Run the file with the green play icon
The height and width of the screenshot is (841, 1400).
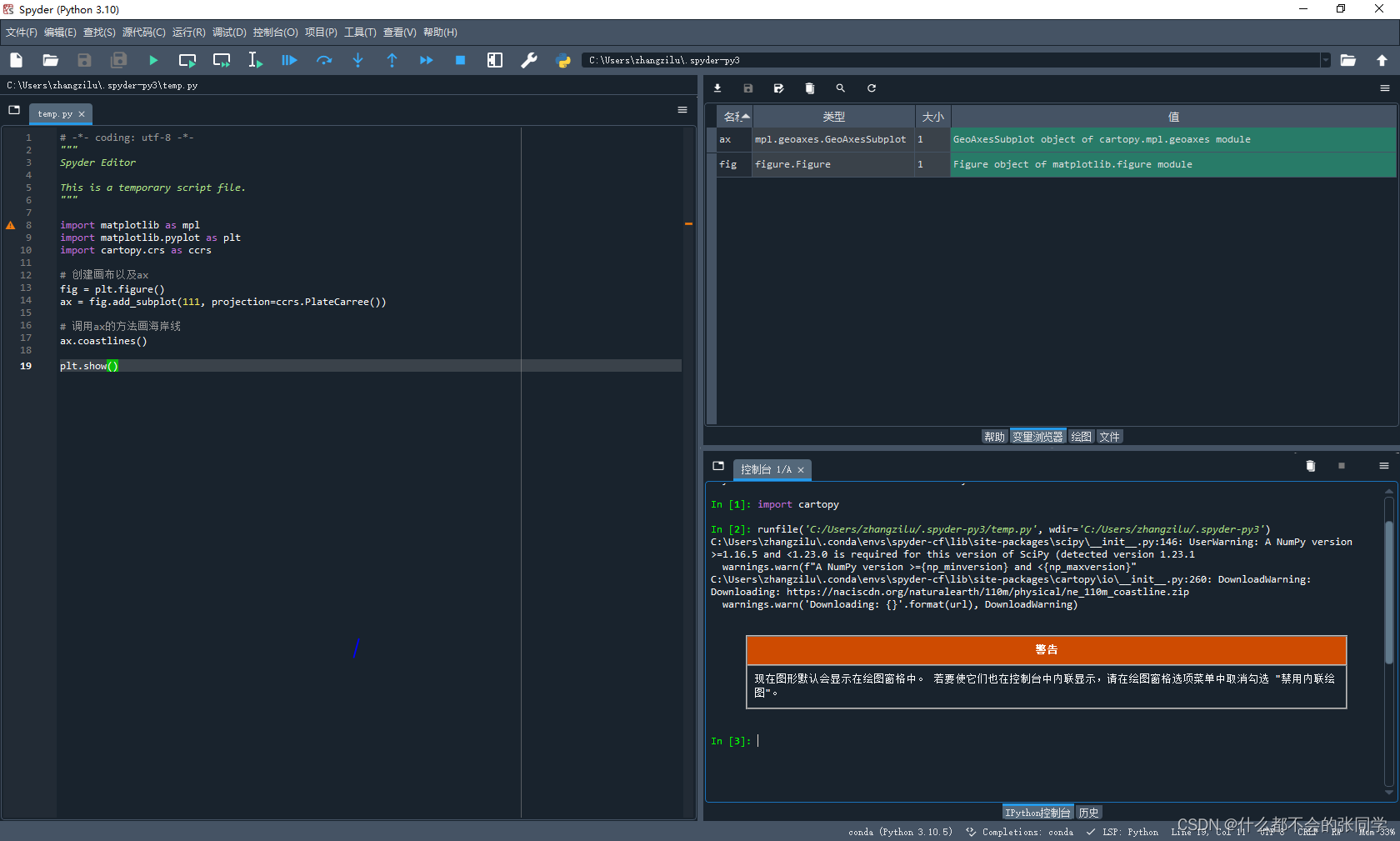(x=153, y=60)
